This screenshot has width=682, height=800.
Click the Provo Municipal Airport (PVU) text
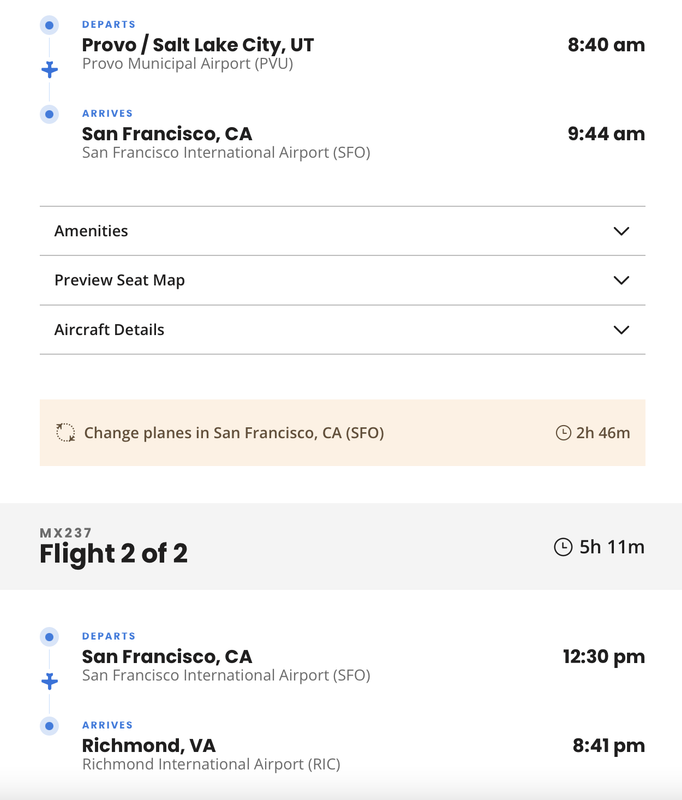click(x=187, y=64)
